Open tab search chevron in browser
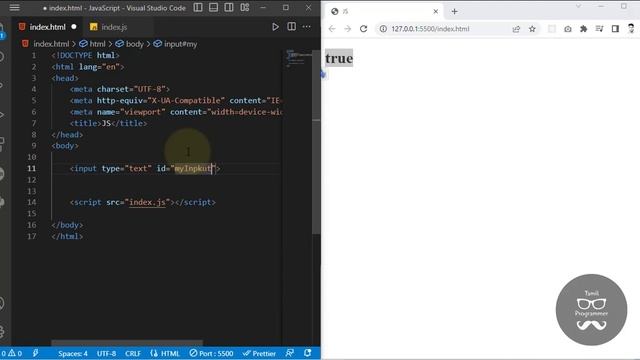Viewport: 640px width, 360px height. (x=578, y=6)
